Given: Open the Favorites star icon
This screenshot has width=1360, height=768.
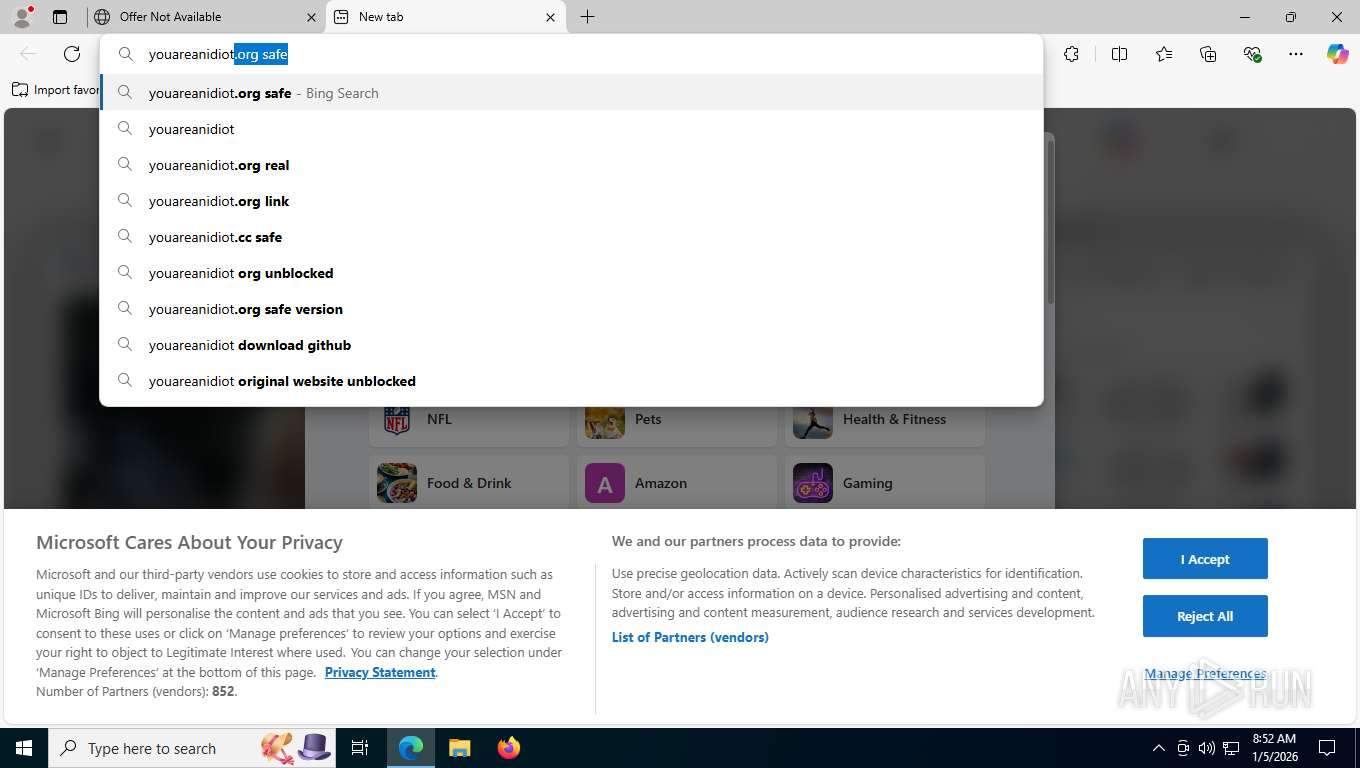Looking at the screenshot, I should [1164, 54].
